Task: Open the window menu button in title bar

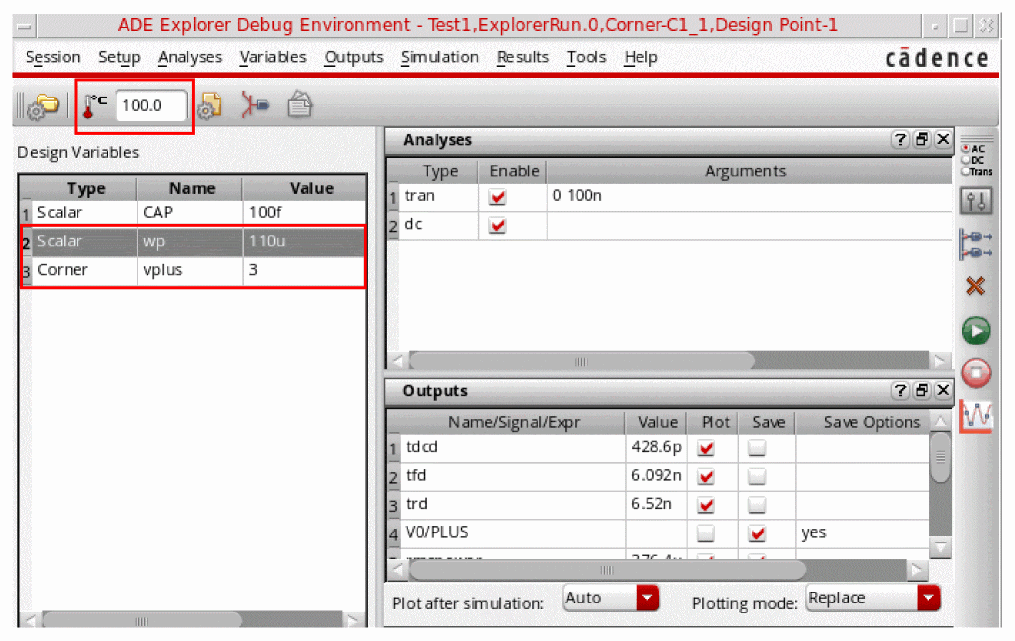Action: click(x=25, y=27)
